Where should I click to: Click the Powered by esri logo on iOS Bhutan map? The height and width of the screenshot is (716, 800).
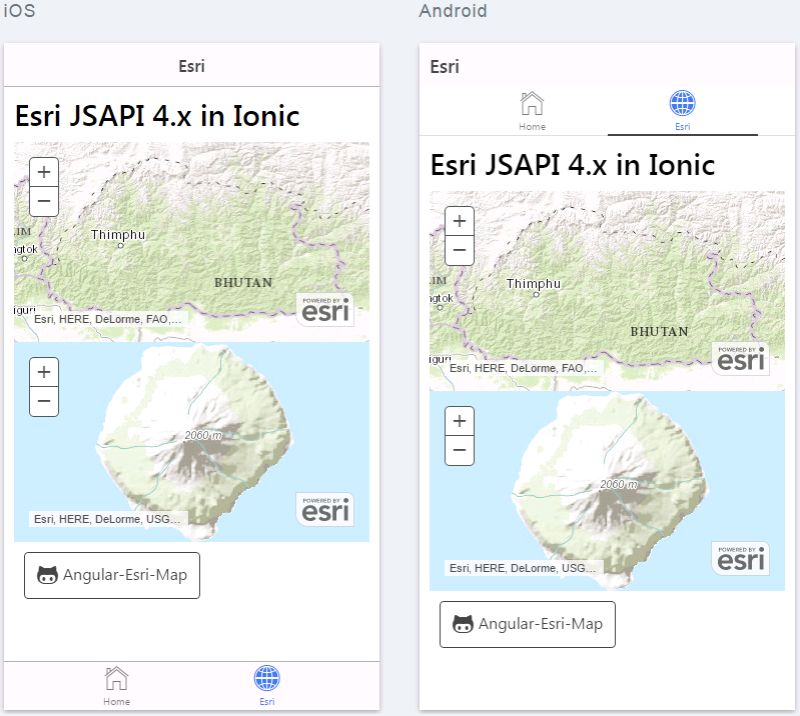pos(327,308)
